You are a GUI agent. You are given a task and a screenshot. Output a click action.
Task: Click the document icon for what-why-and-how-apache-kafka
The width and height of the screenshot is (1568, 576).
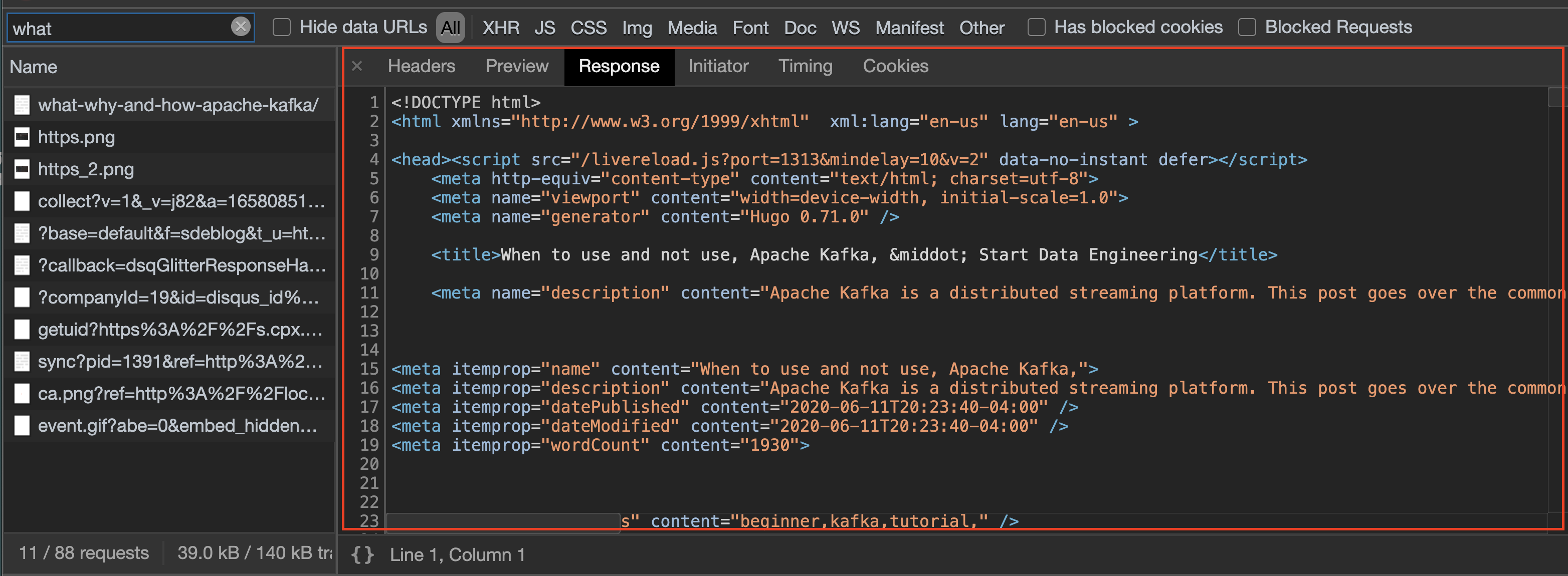(x=22, y=105)
